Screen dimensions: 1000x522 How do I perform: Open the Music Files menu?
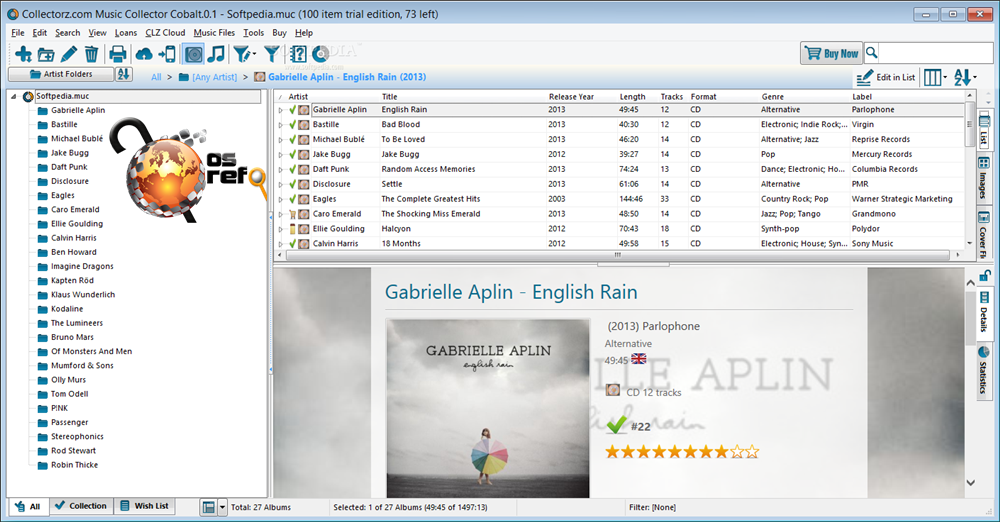(x=214, y=33)
